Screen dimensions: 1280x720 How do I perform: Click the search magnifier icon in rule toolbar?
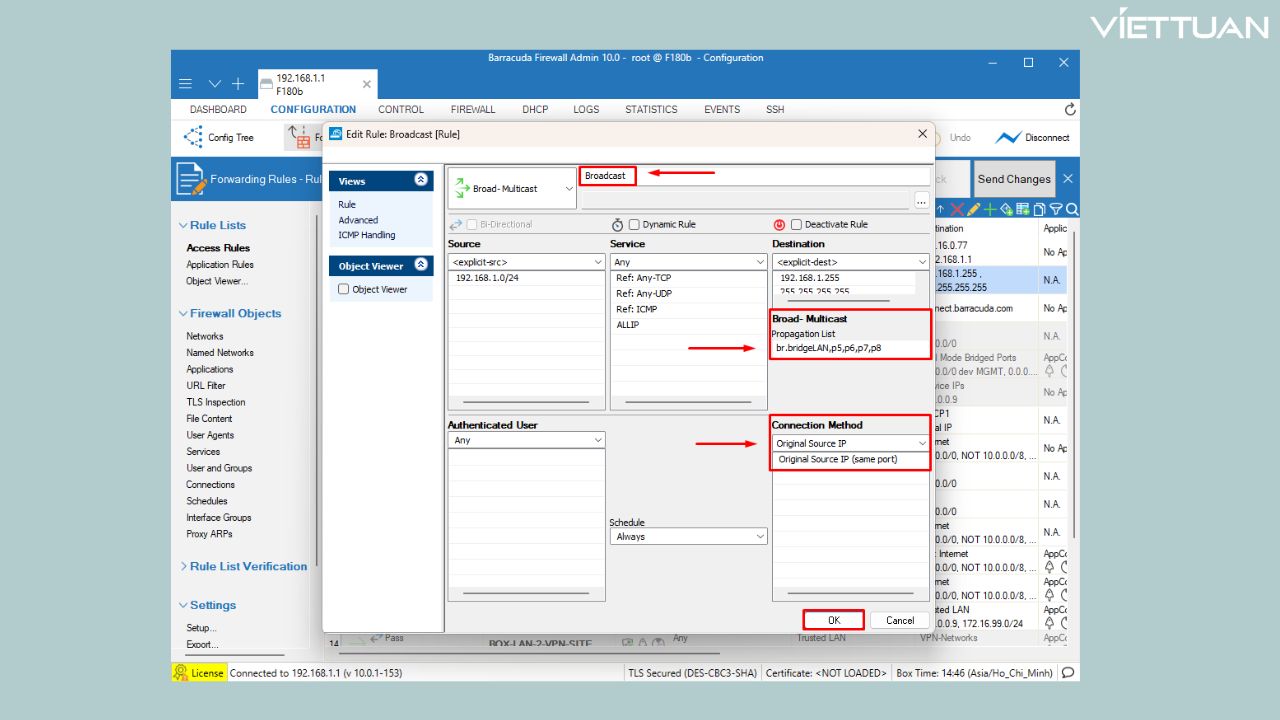(1072, 209)
